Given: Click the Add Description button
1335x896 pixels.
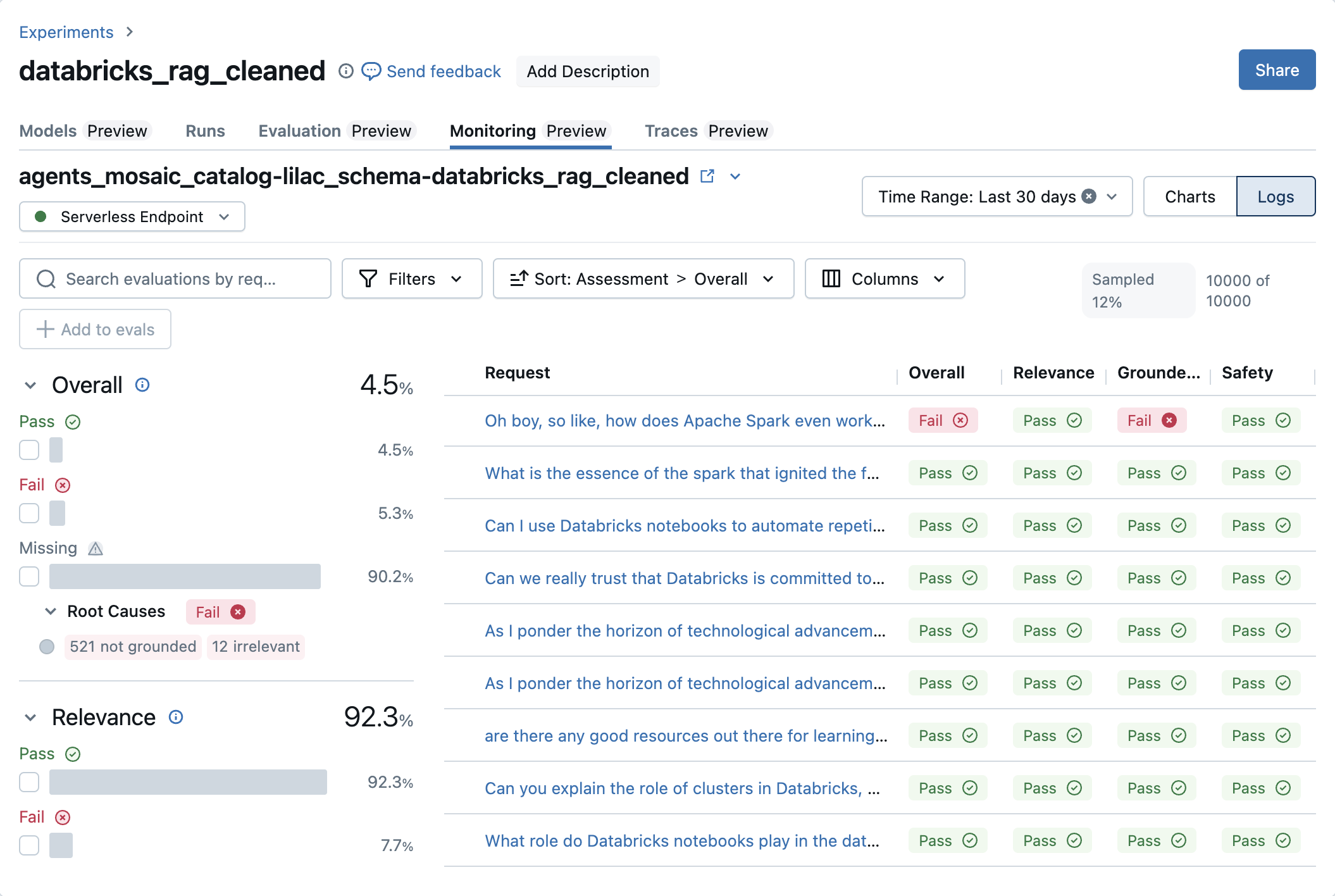Looking at the screenshot, I should coord(588,72).
